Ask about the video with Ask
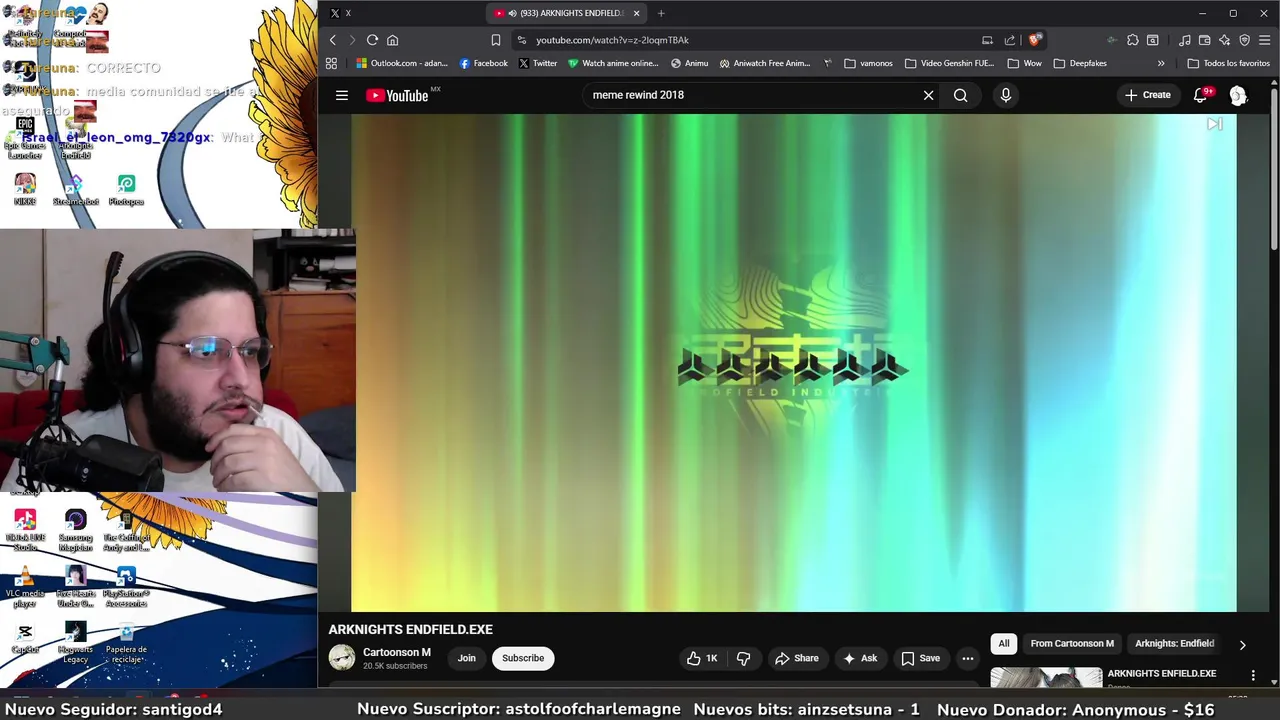 [860, 658]
